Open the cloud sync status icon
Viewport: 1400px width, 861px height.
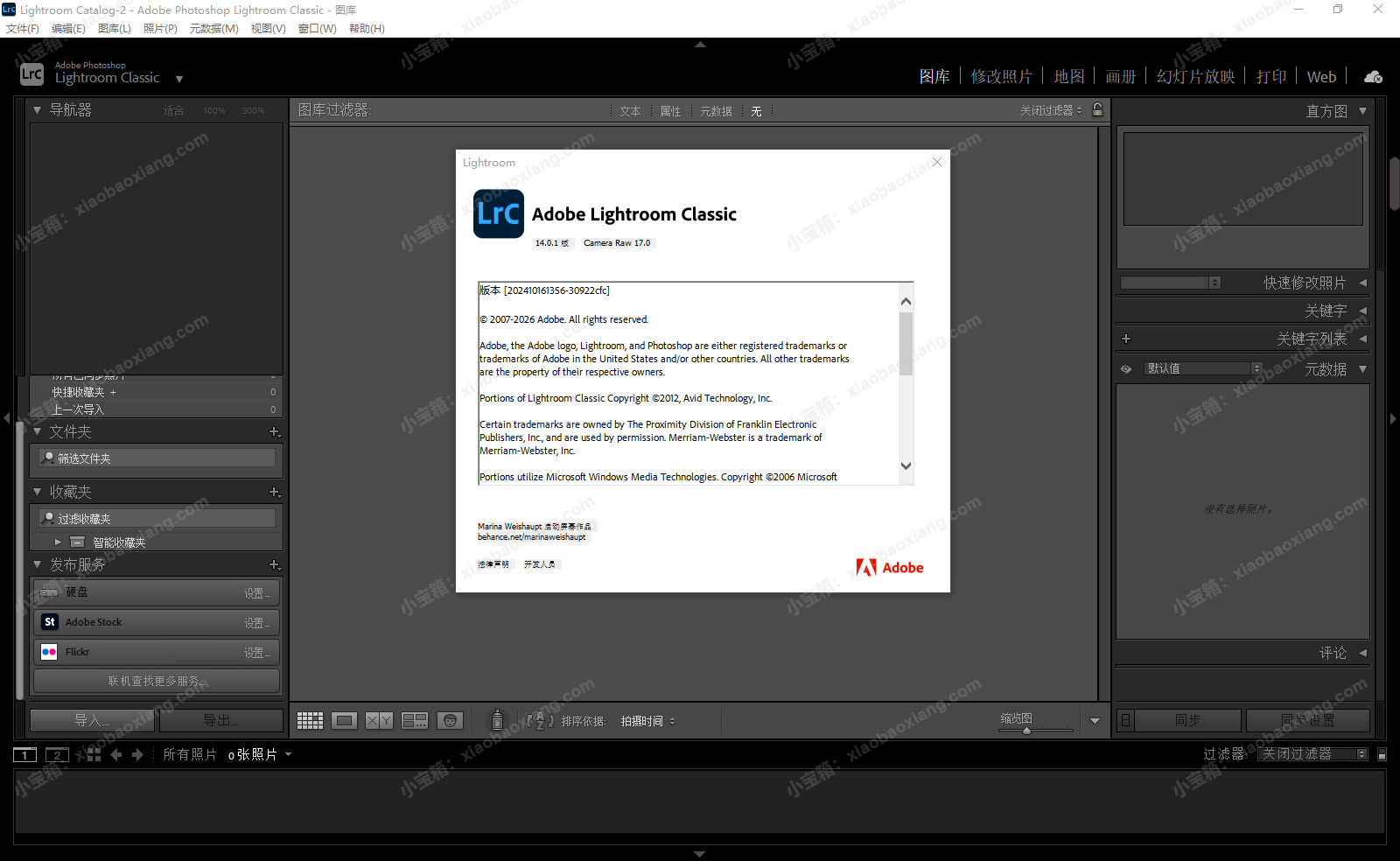point(1373,77)
